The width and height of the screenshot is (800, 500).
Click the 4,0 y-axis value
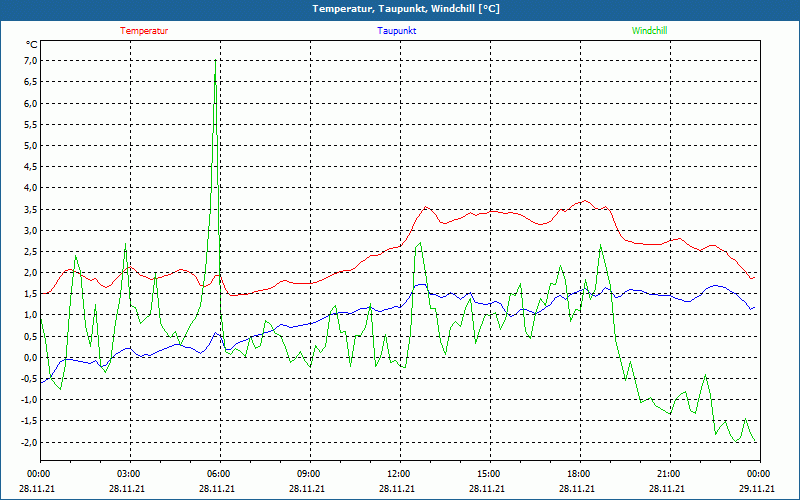(31, 188)
